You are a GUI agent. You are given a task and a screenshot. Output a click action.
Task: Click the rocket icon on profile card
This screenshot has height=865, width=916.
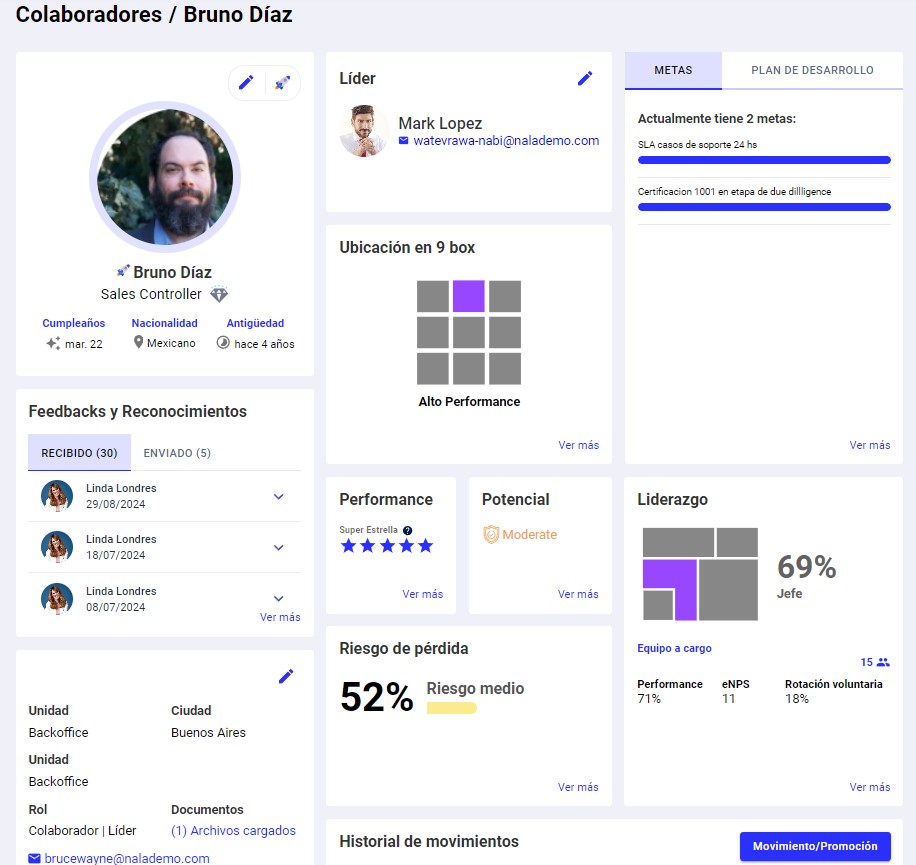(282, 83)
